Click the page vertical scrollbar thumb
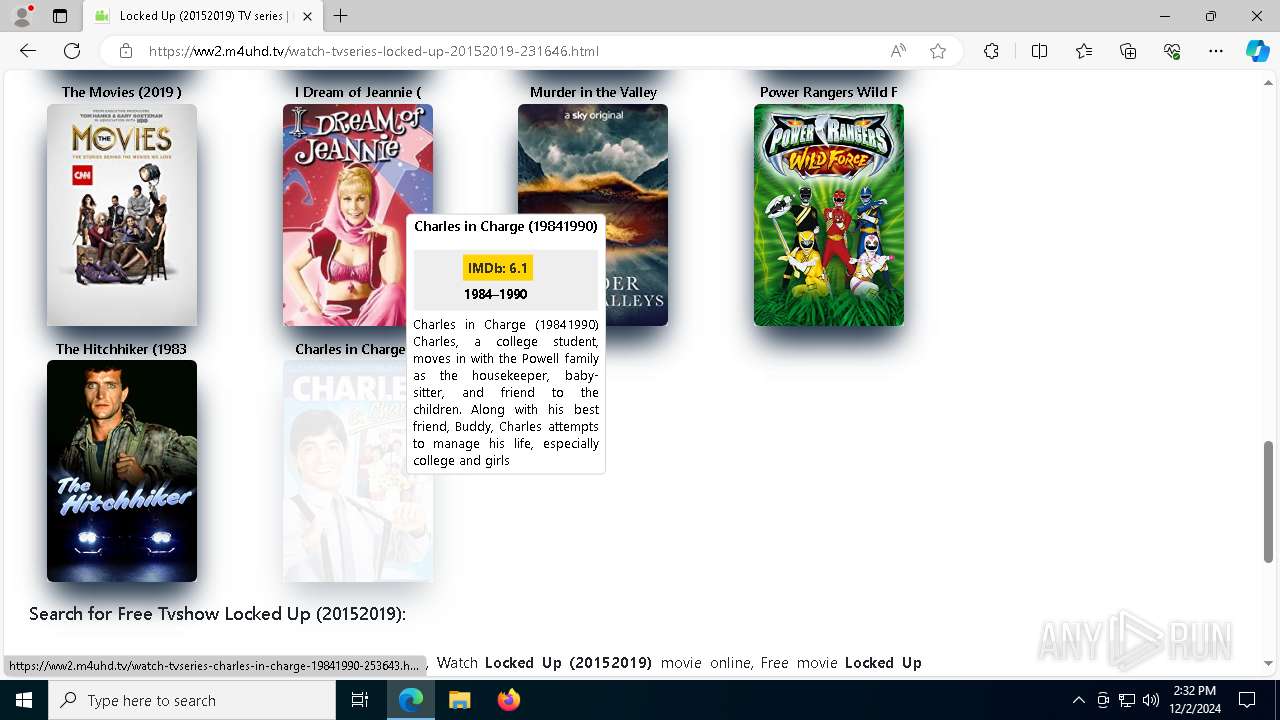This screenshot has height=720, width=1280. [x=1268, y=501]
